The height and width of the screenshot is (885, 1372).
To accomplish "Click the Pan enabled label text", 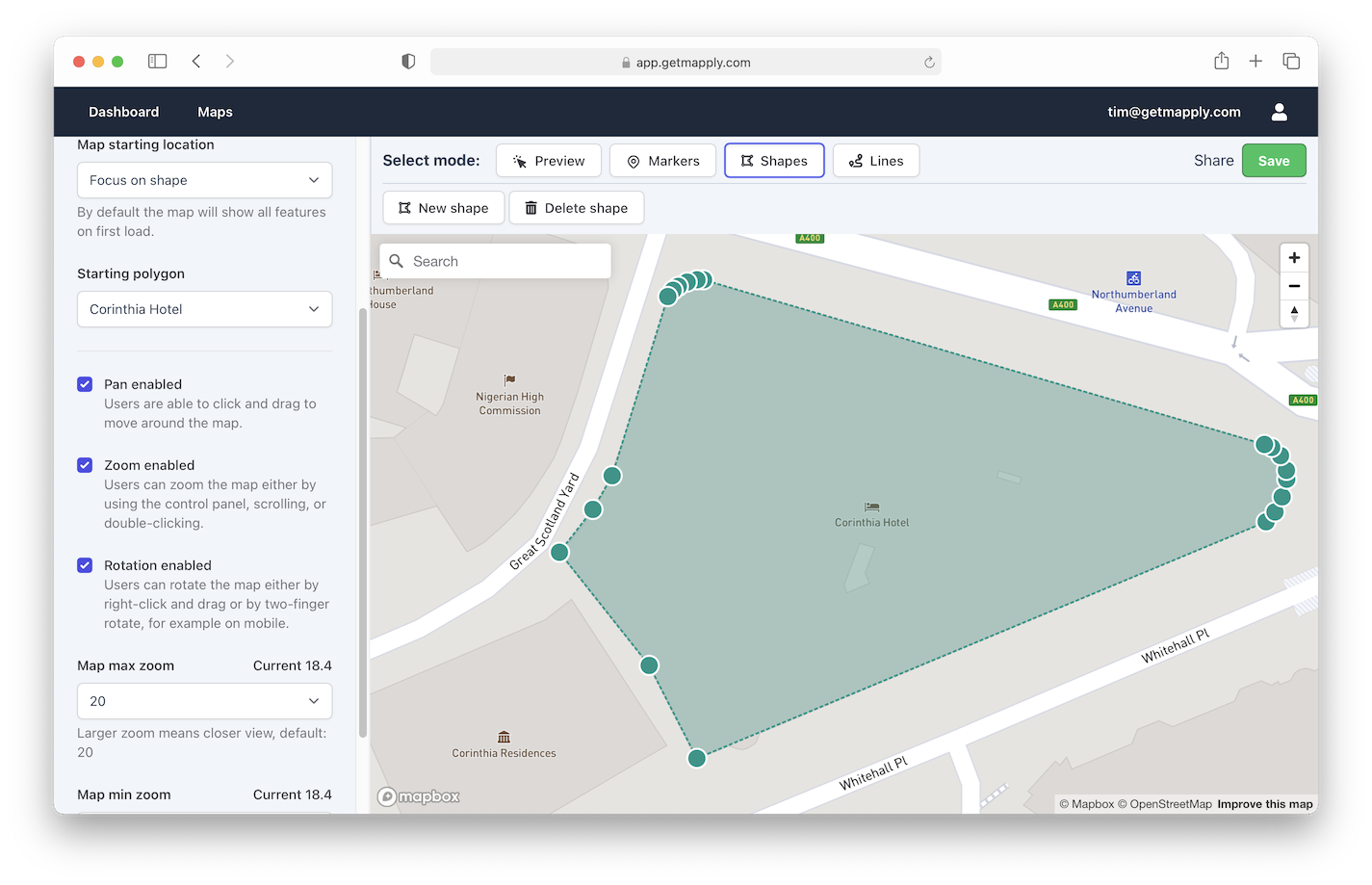I will pos(142,384).
